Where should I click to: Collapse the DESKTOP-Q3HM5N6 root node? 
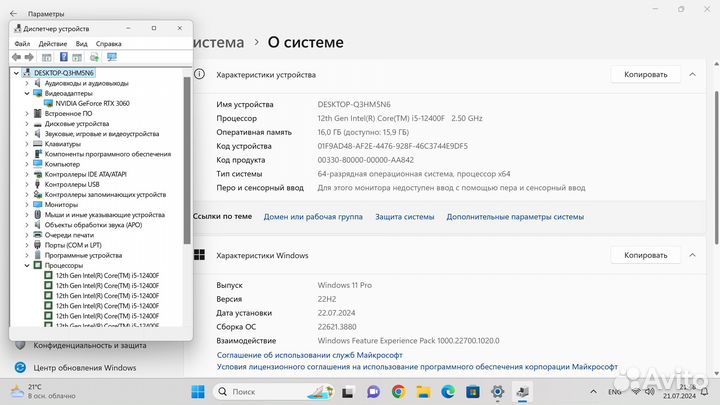pyautogui.click(x=16, y=73)
